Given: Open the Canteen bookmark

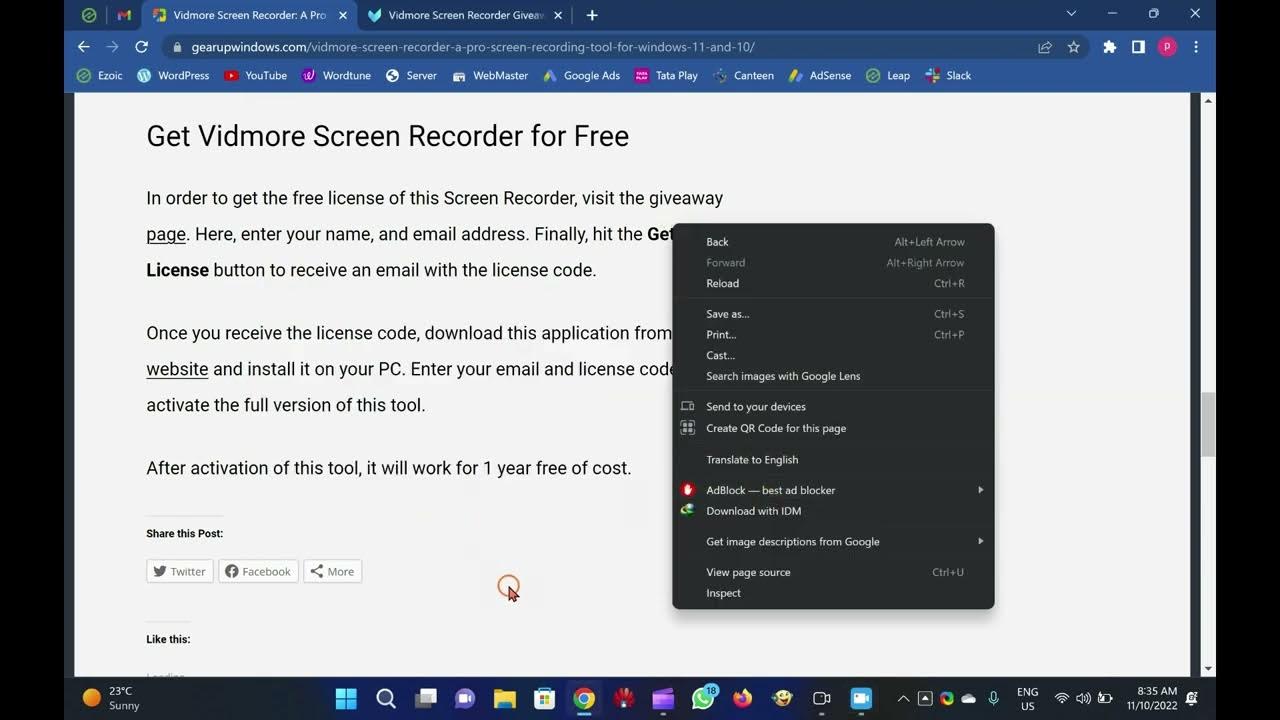Looking at the screenshot, I should click(743, 76).
